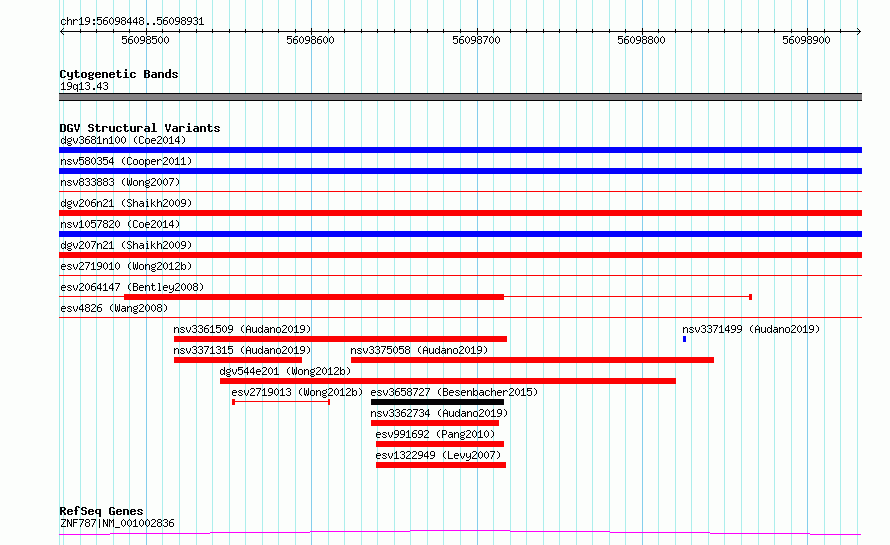This screenshot has height=545, width=890.
Task: Select the red bar under nsv3361509
Action: pyautogui.click(x=341, y=339)
